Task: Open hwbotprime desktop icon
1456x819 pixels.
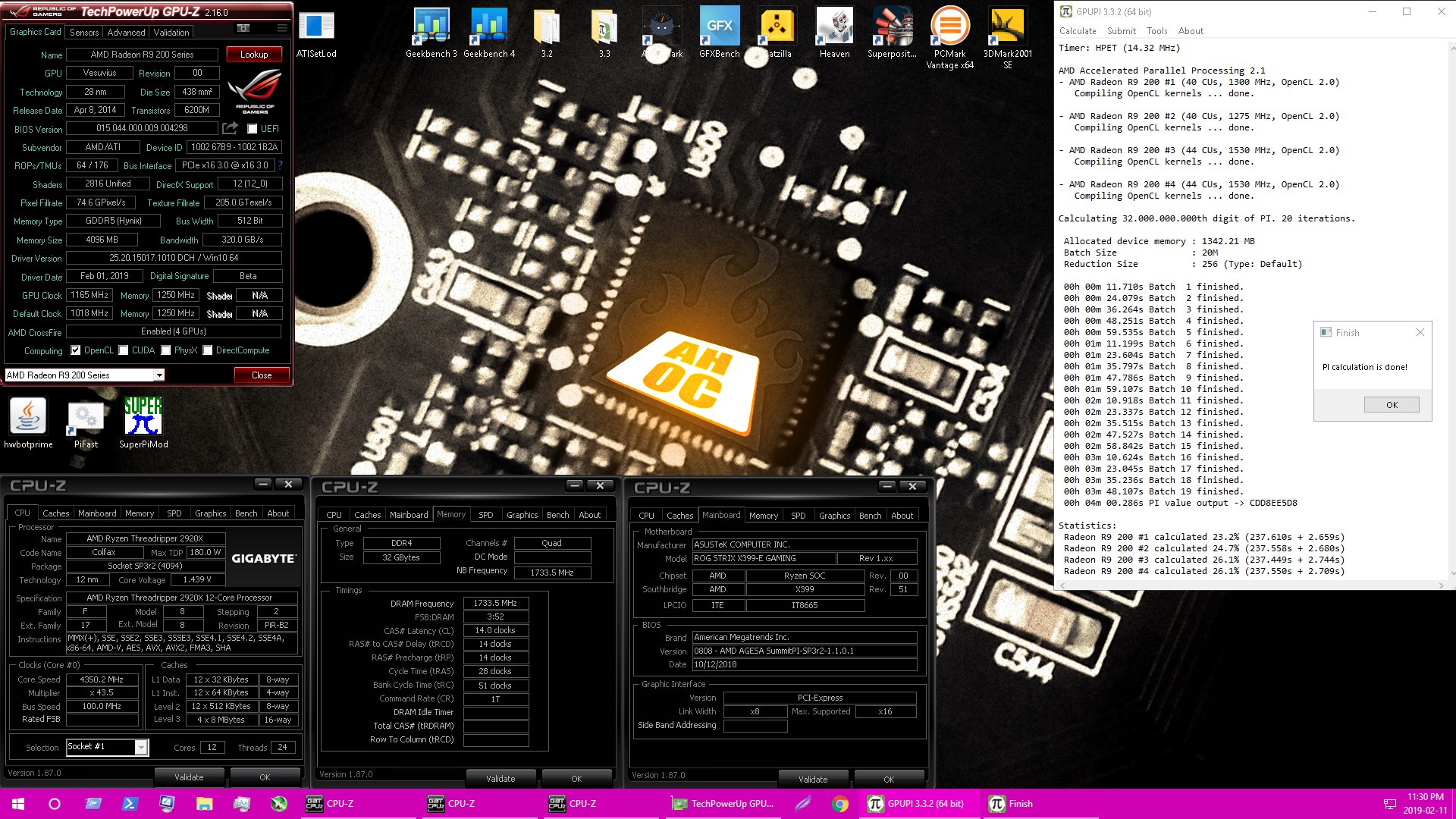Action: pyautogui.click(x=28, y=423)
